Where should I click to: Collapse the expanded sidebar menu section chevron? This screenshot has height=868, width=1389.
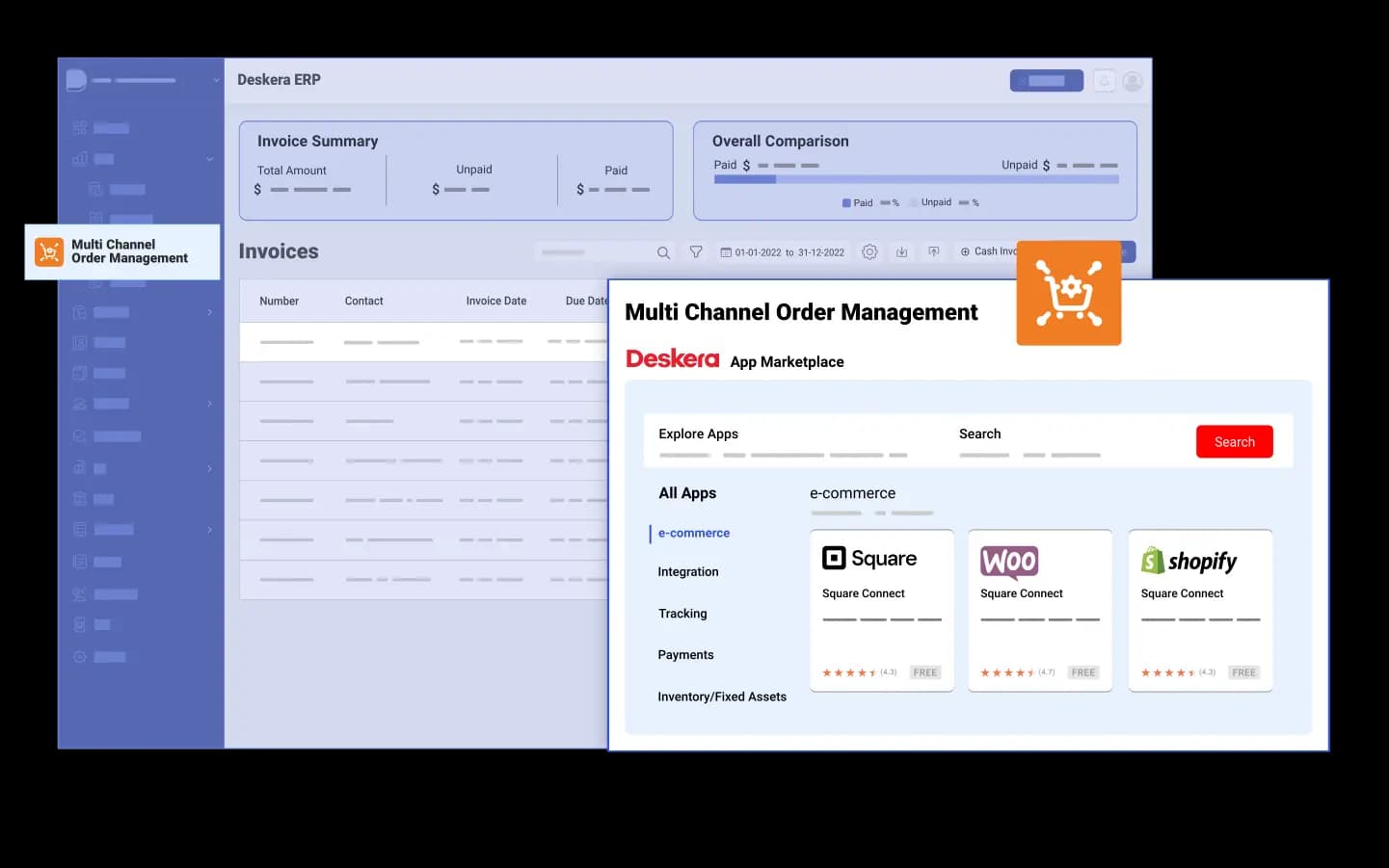click(210, 159)
